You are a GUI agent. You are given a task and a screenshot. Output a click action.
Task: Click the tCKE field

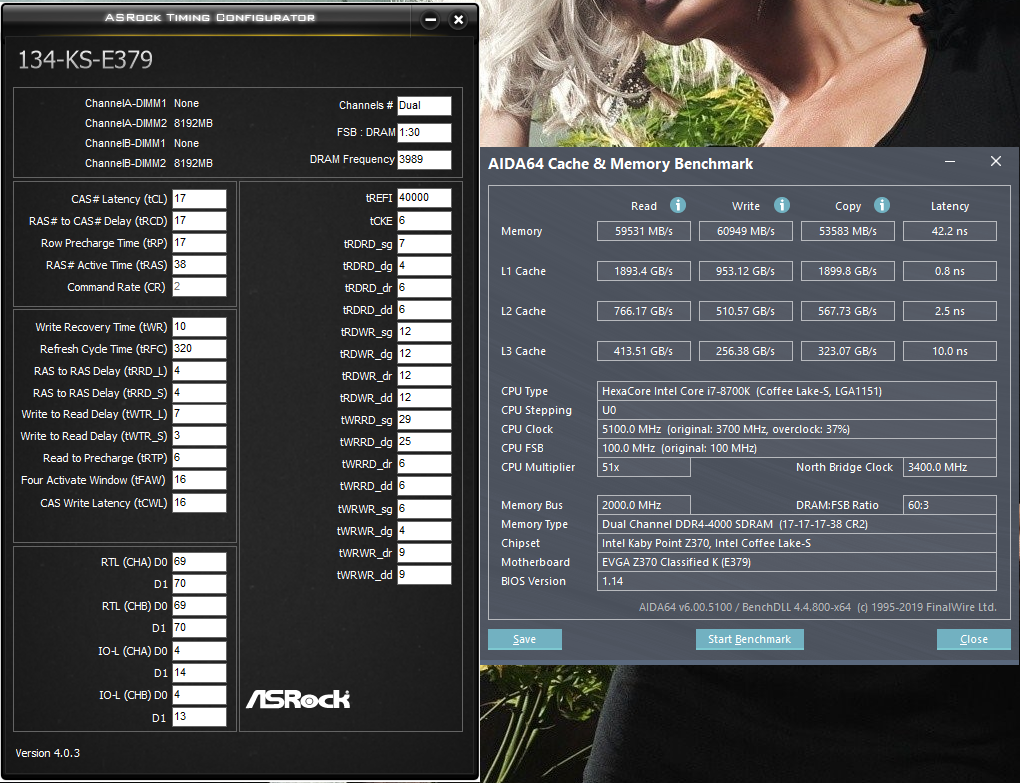click(424, 221)
